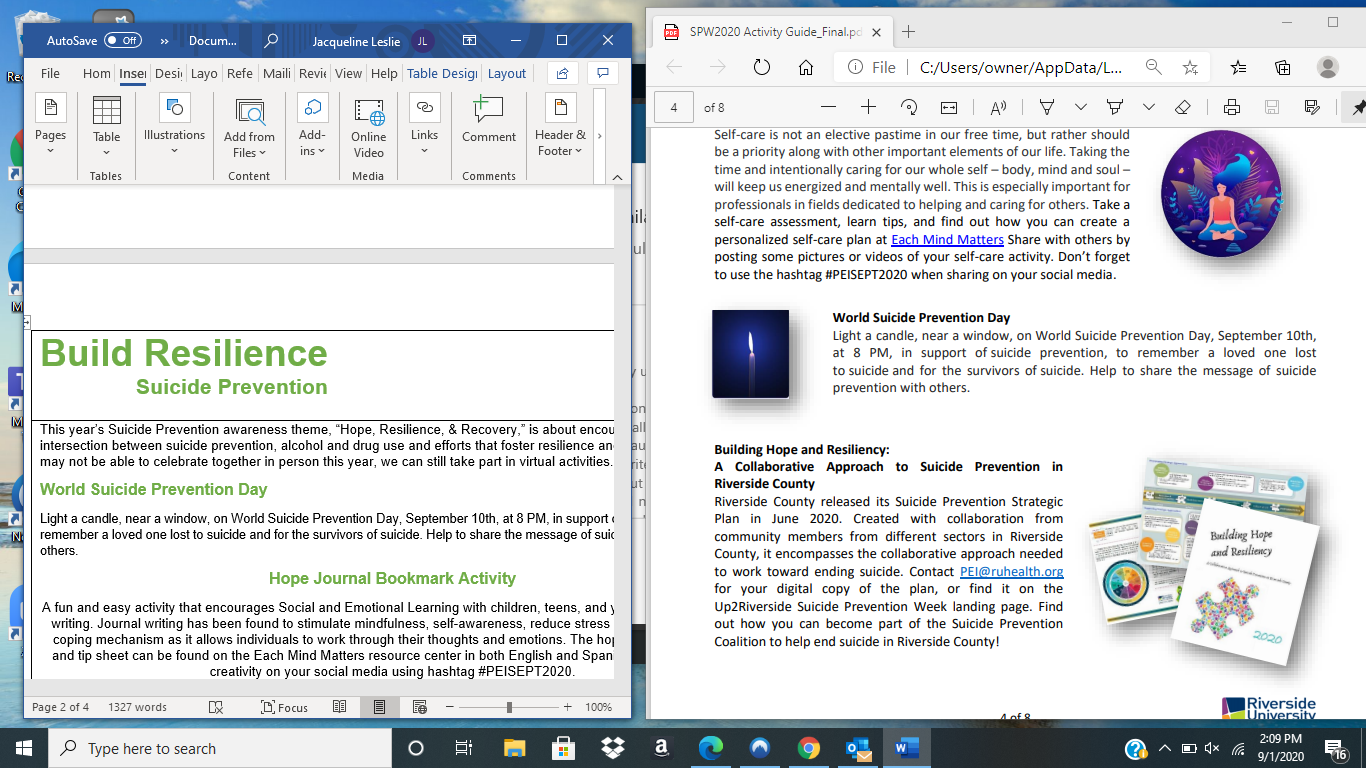This screenshot has height=768, width=1366.
Task: Toggle the AutoSave switch in Word
Action: pos(122,41)
